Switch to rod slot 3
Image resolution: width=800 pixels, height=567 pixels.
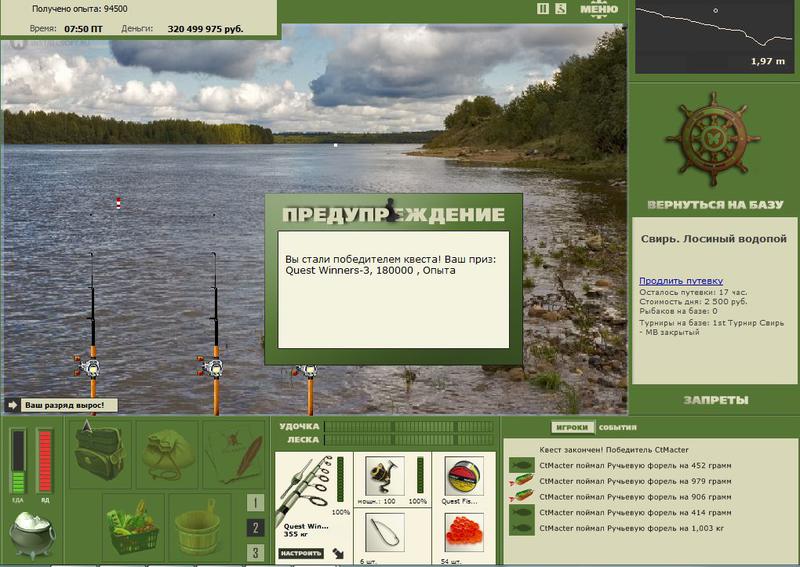(x=255, y=553)
